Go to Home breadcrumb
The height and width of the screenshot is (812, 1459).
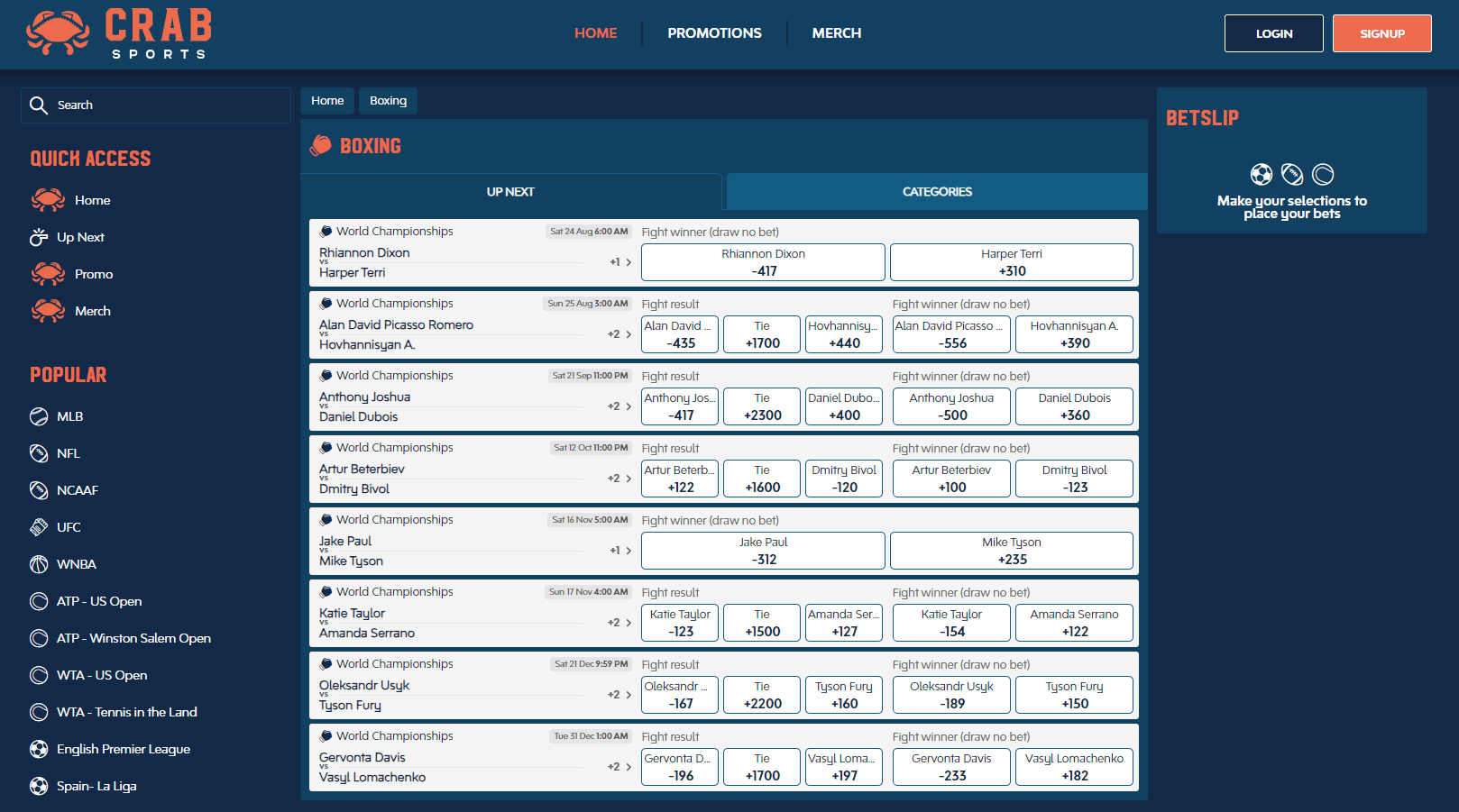pyautogui.click(x=327, y=101)
